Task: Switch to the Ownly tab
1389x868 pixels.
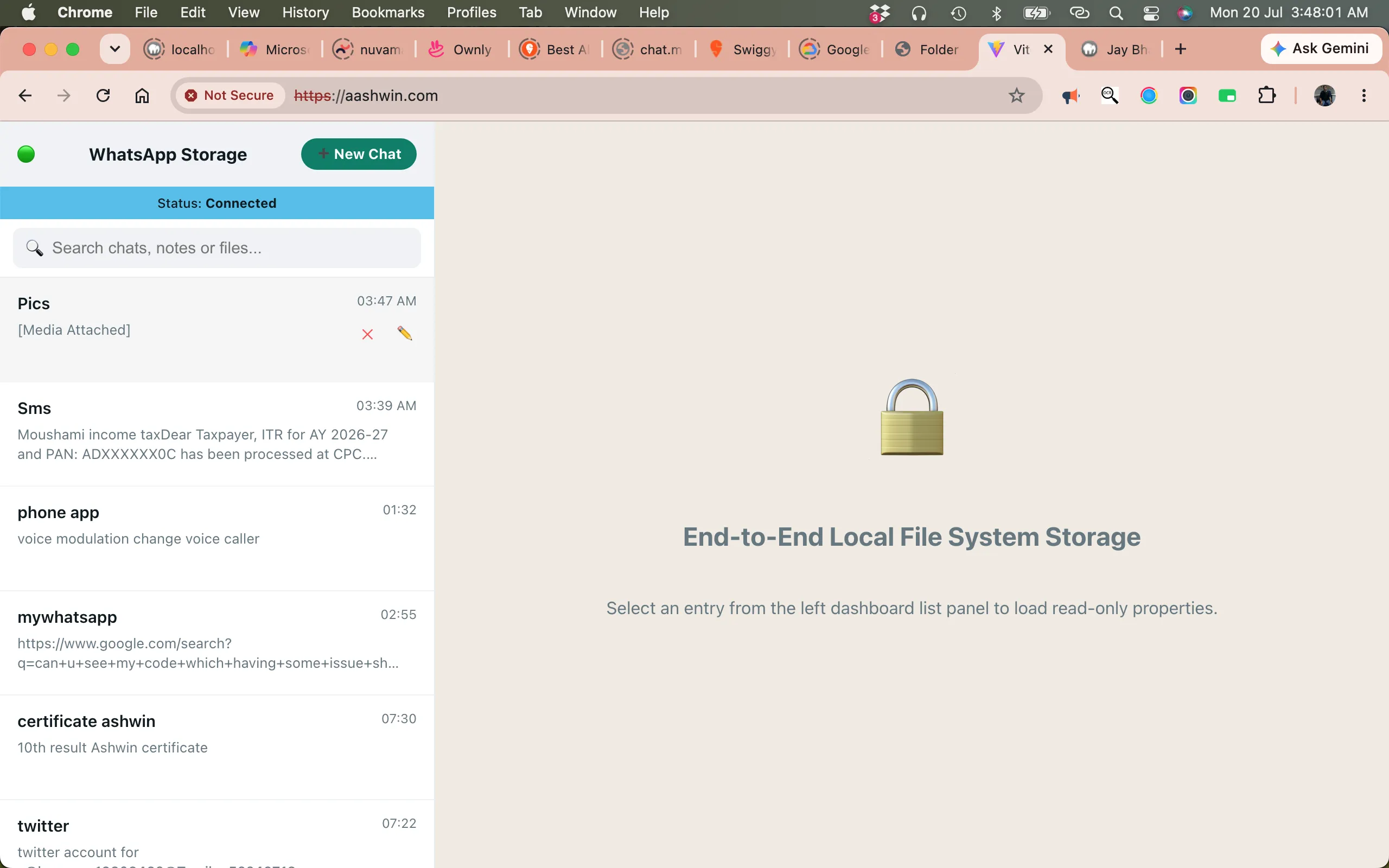Action: pos(461,49)
